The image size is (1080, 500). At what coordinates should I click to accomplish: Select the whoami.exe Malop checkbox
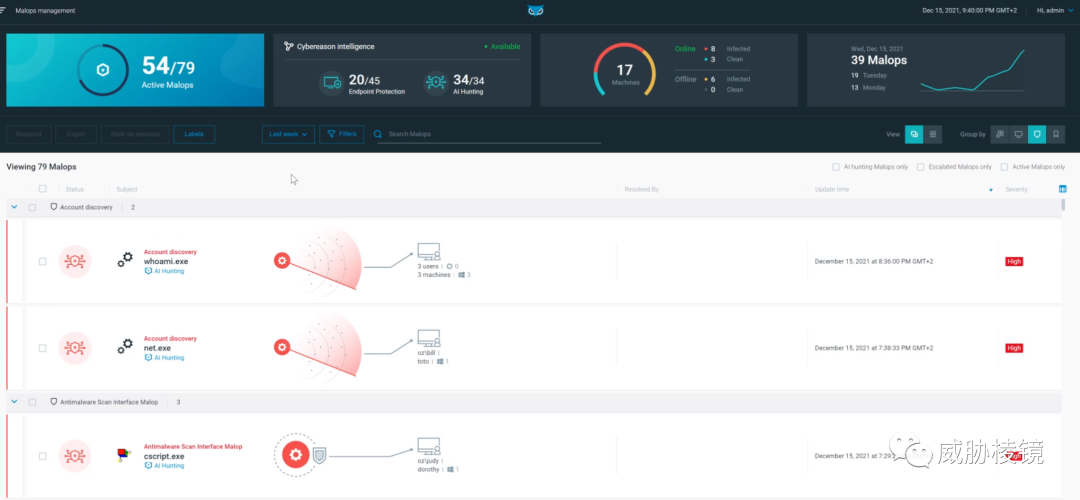tap(43, 262)
